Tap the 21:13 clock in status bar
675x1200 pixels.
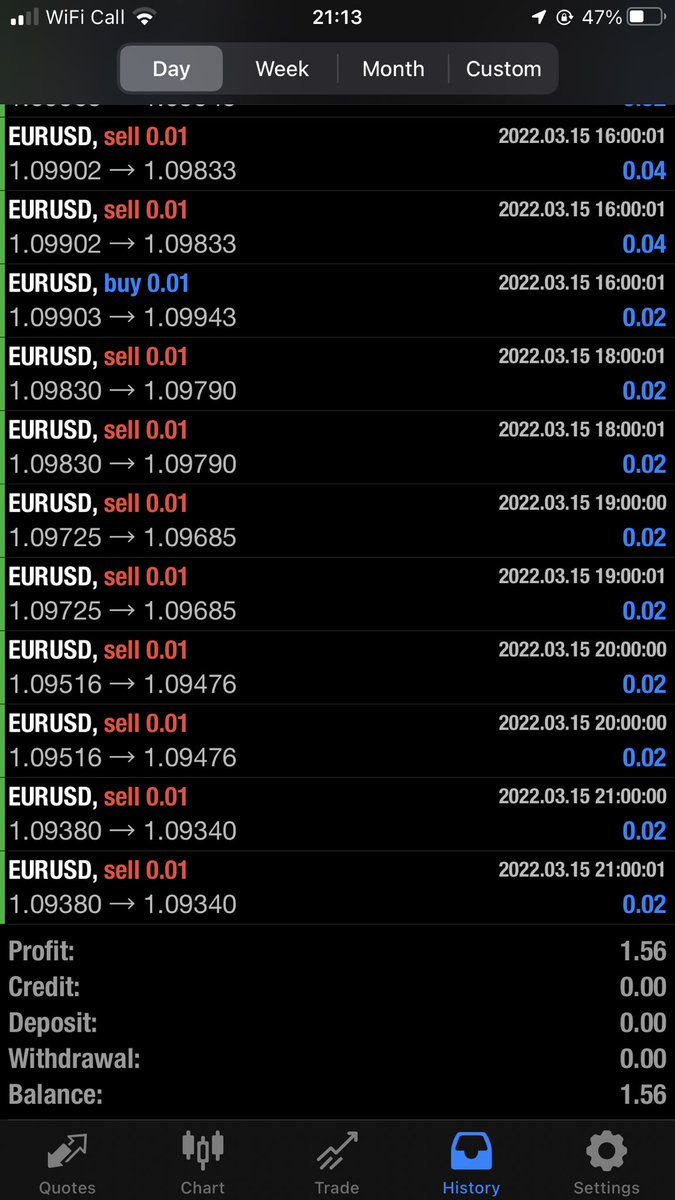coord(337,17)
